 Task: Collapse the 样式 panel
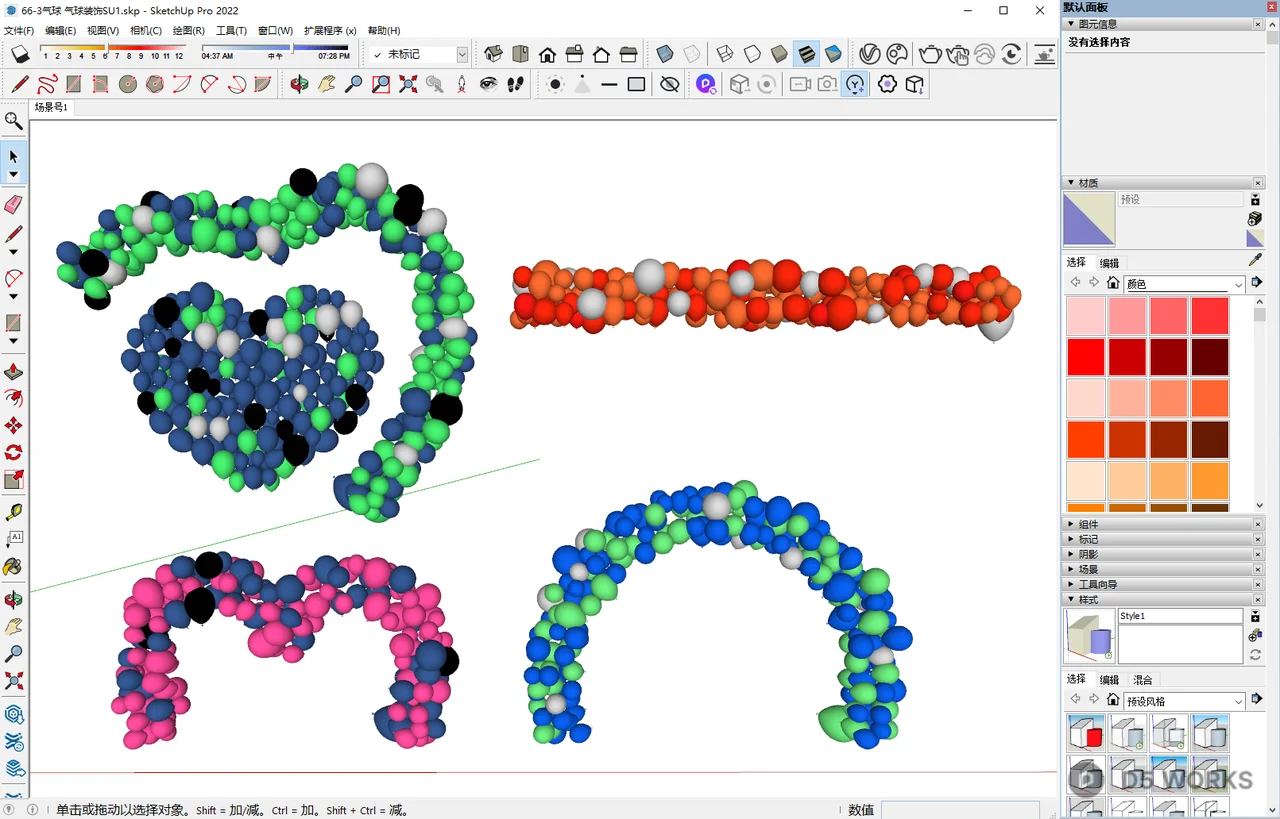[x=1160, y=600]
